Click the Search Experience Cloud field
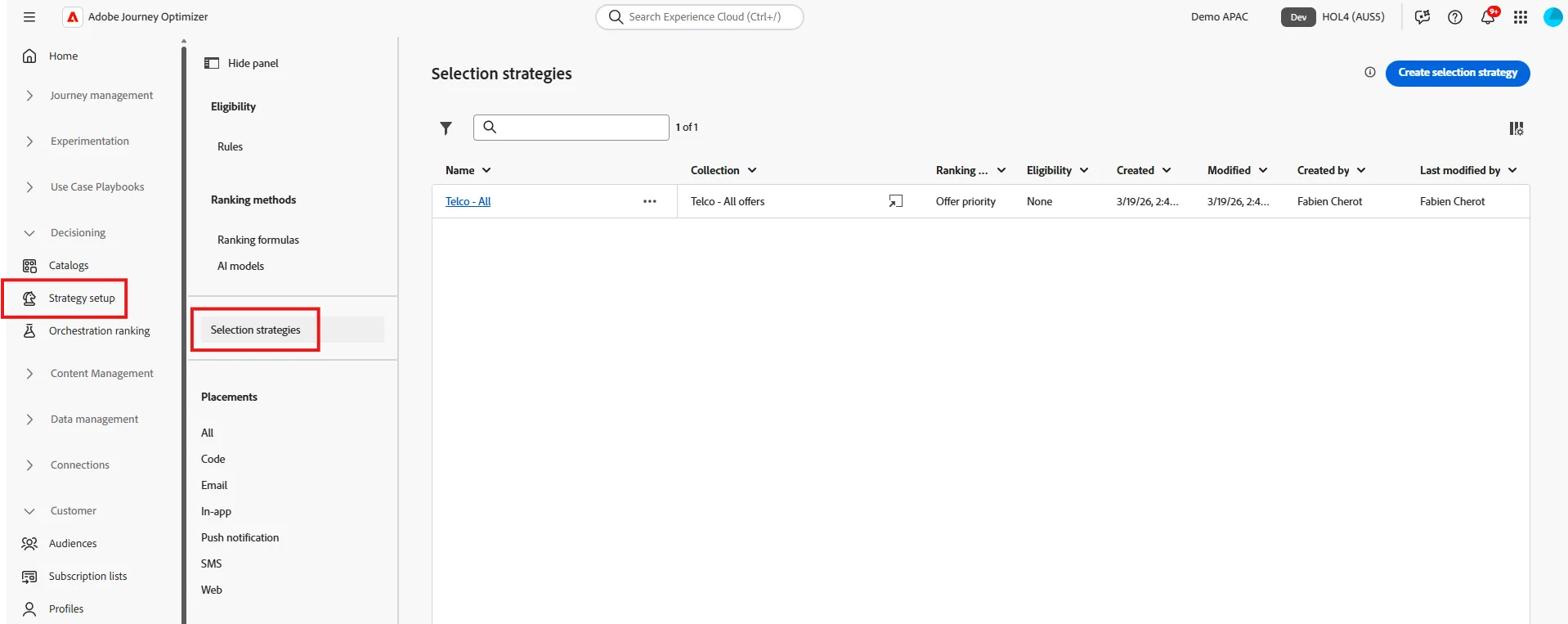The image size is (1568, 624). click(700, 17)
